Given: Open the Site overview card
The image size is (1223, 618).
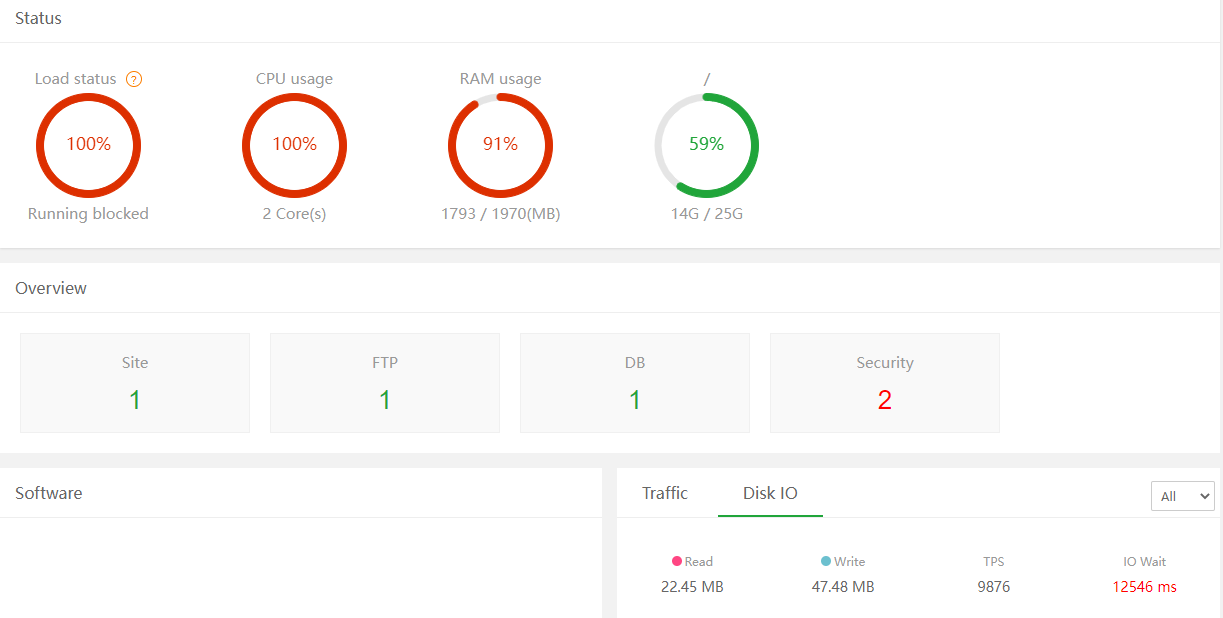Looking at the screenshot, I should pos(135,383).
